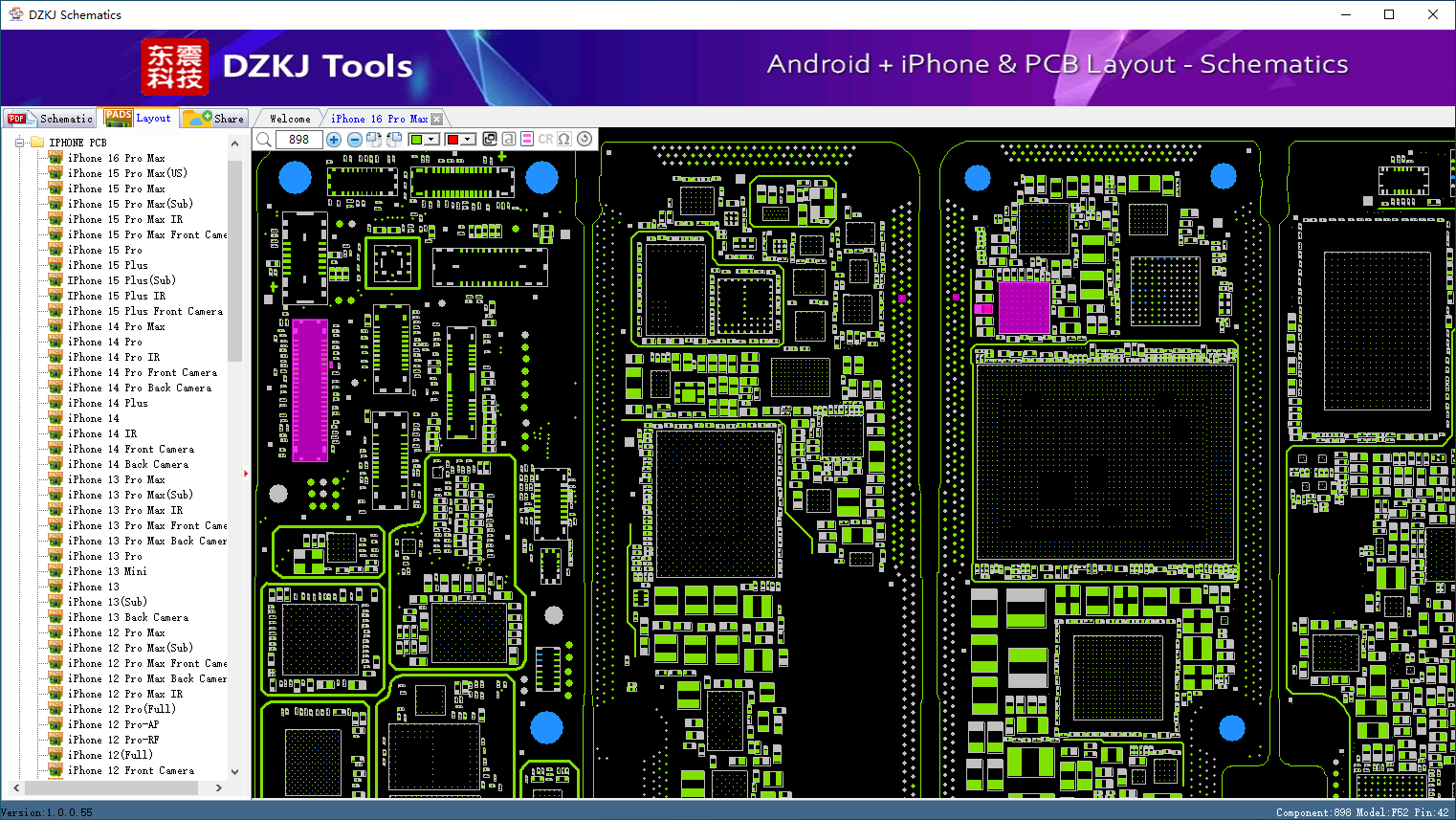Click the circular reset-view arrow icon
The height and width of the screenshot is (820, 1456).
(x=585, y=140)
